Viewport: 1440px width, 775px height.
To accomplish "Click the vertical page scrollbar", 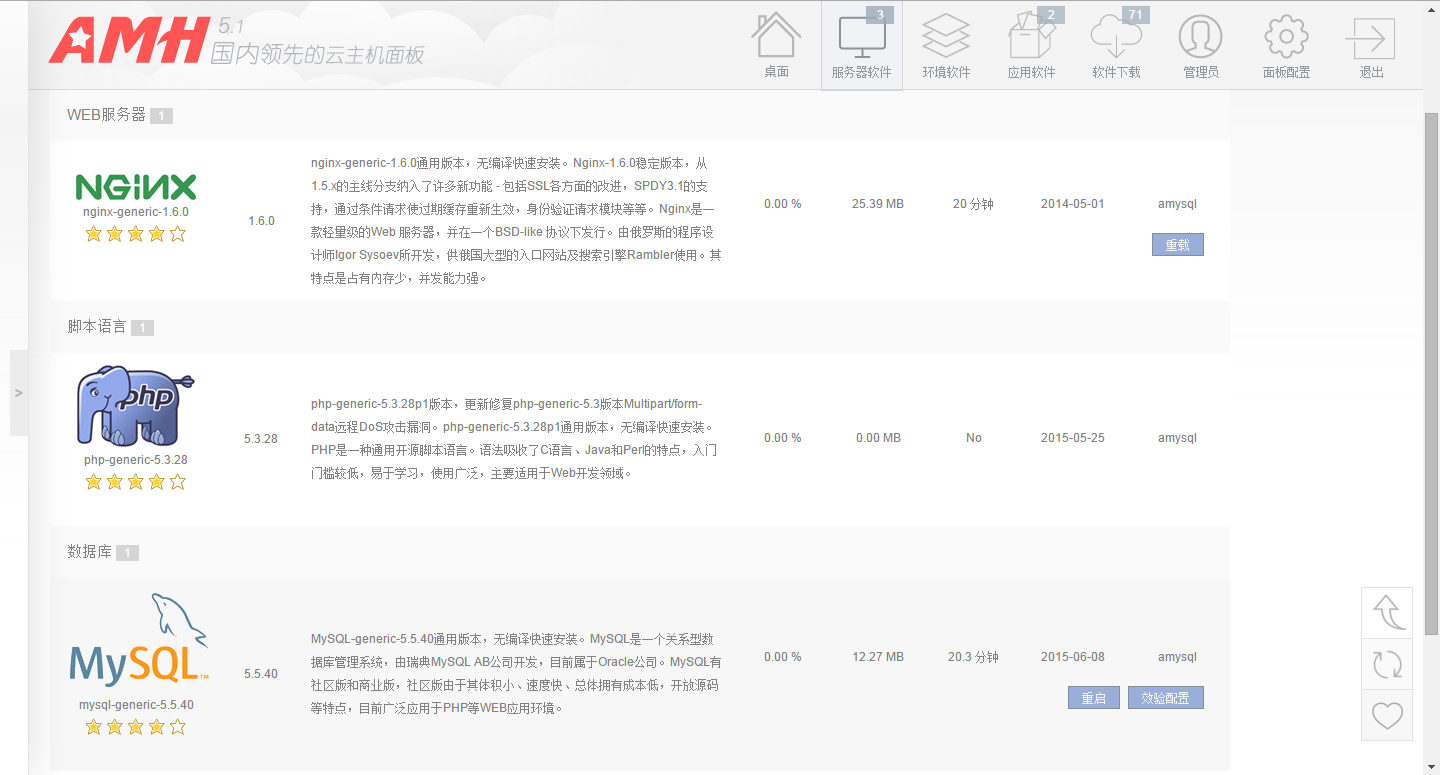I will (x=1431, y=370).
